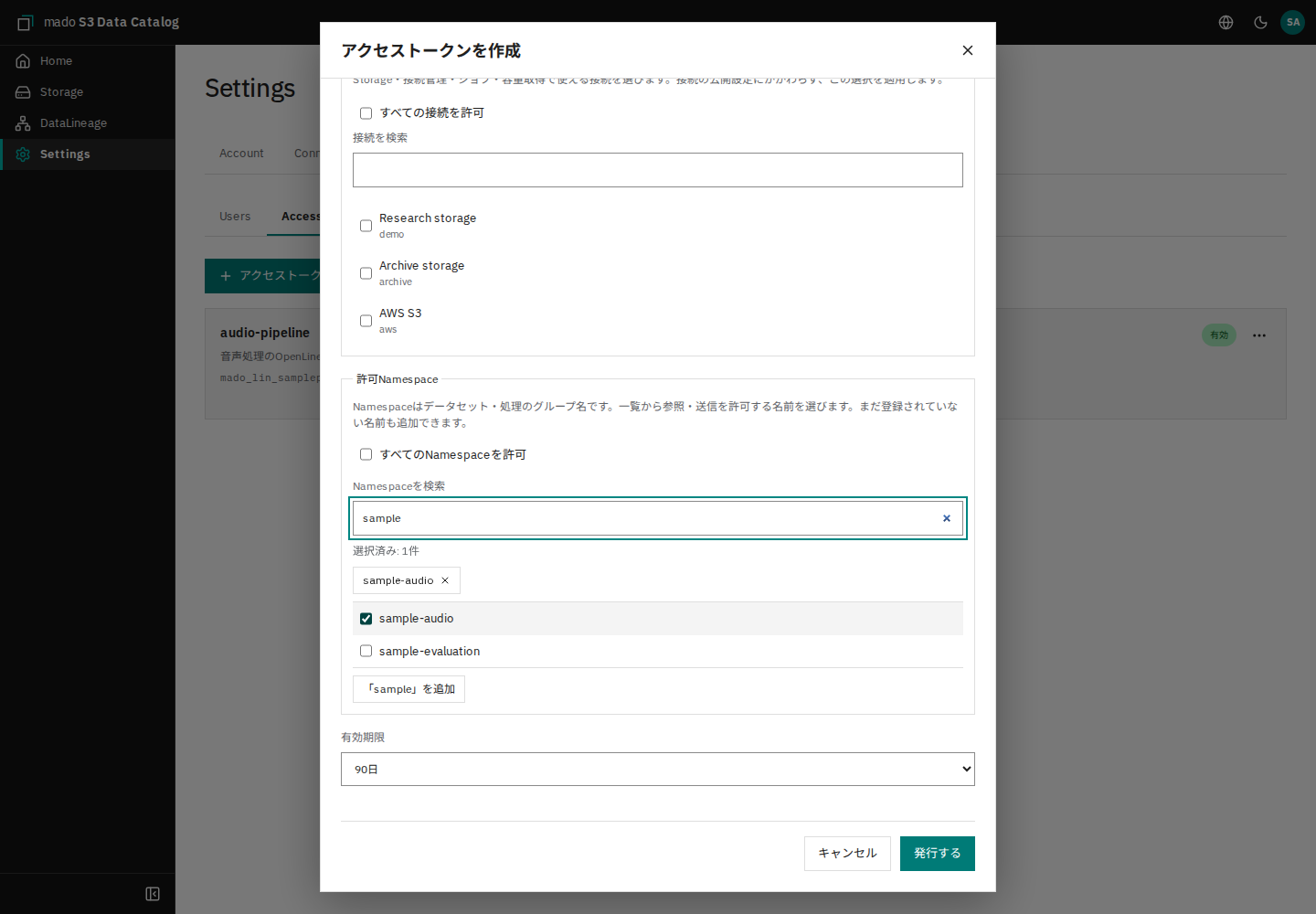Close the access token creation dialog
The height and width of the screenshot is (914, 1316).
968,50
